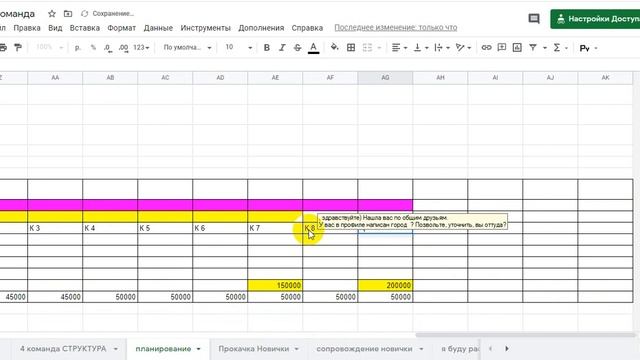The height and width of the screenshot is (360, 640).
Task: Click the merge cells icon
Action: [367, 48]
